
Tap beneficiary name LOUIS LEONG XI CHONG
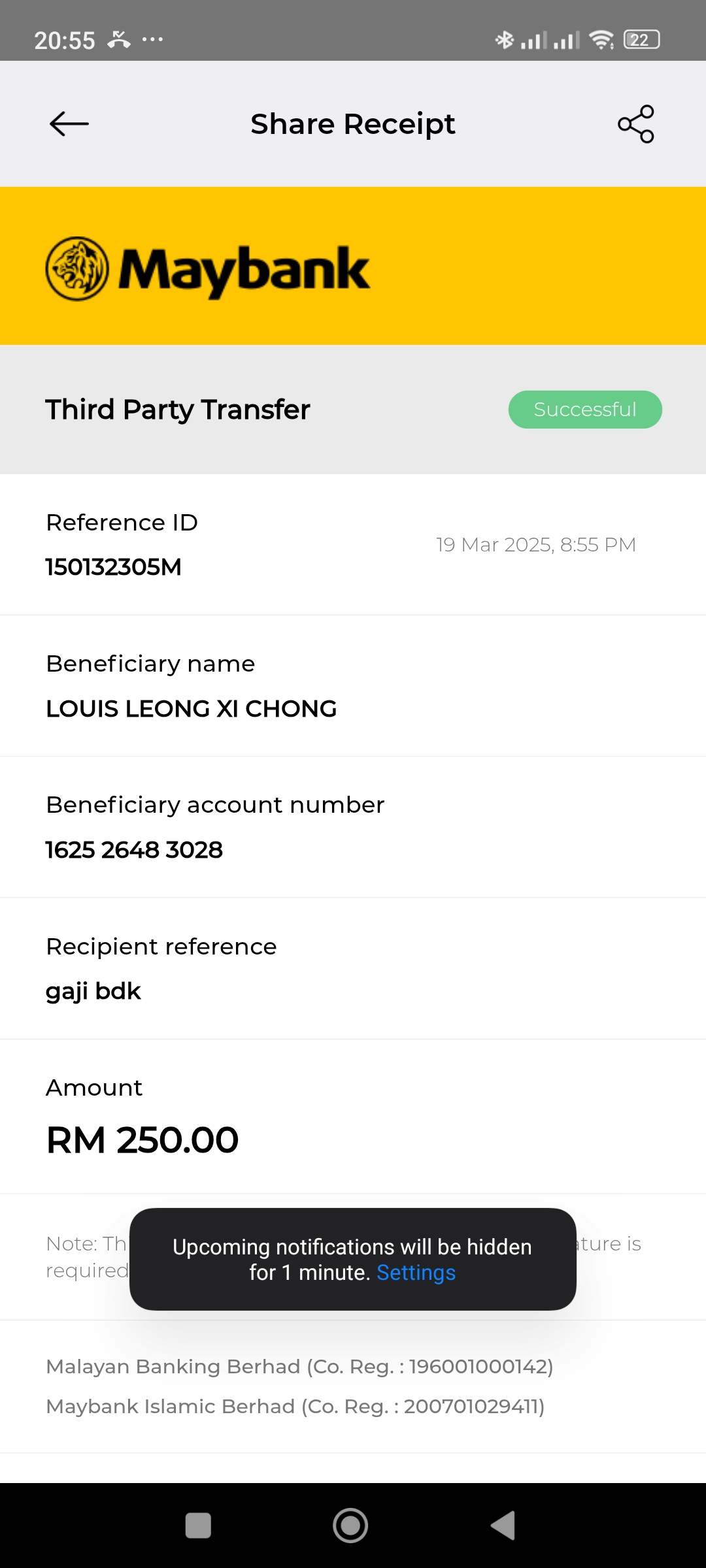tap(192, 709)
